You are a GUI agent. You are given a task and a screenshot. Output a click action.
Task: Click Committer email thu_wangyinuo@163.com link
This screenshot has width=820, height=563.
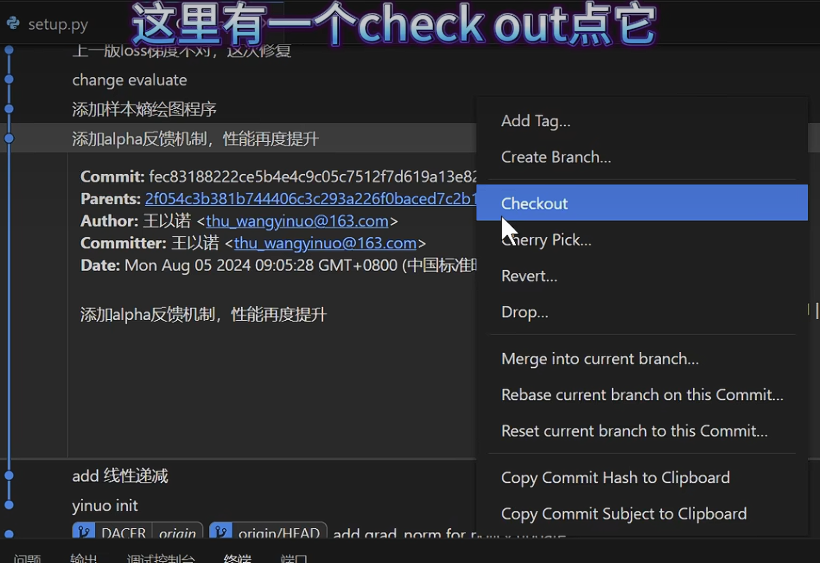[325, 243]
